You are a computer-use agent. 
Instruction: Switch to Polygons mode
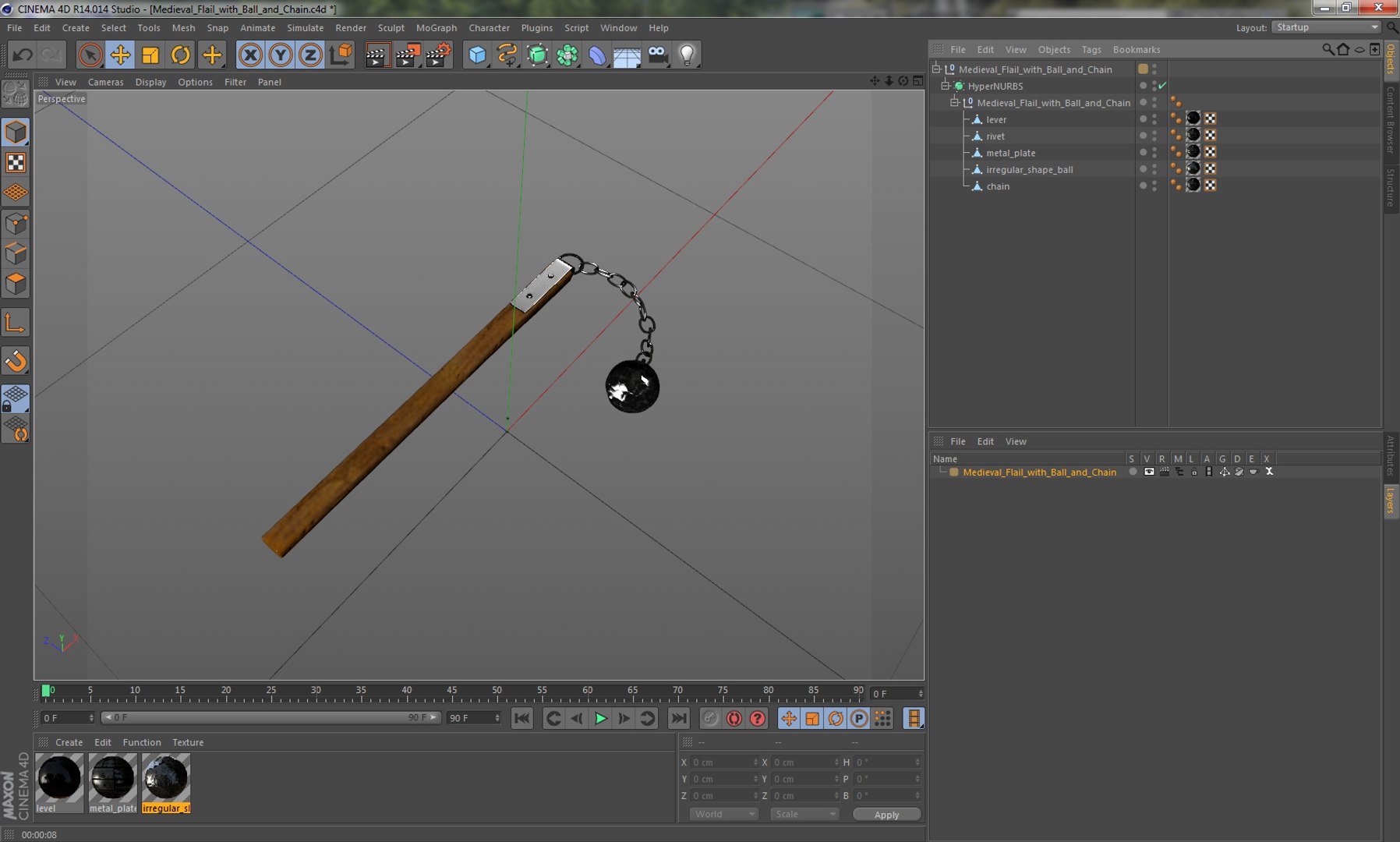coord(16,284)
